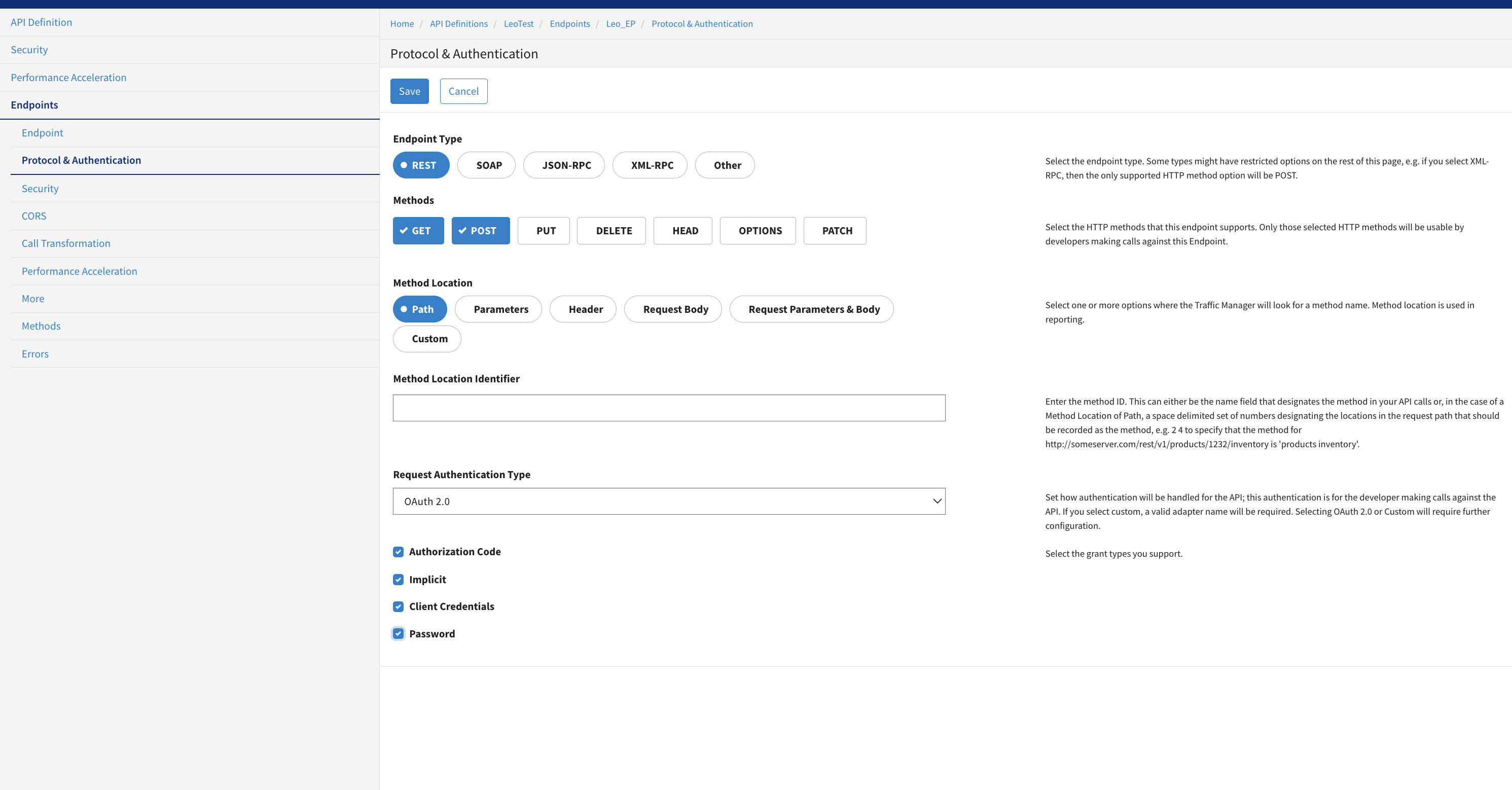Image resolution: width=1512 pixels, height=790 pixels.
Task: Save the protocol settings
Action: pyautogui.click(x=409, y=91)
